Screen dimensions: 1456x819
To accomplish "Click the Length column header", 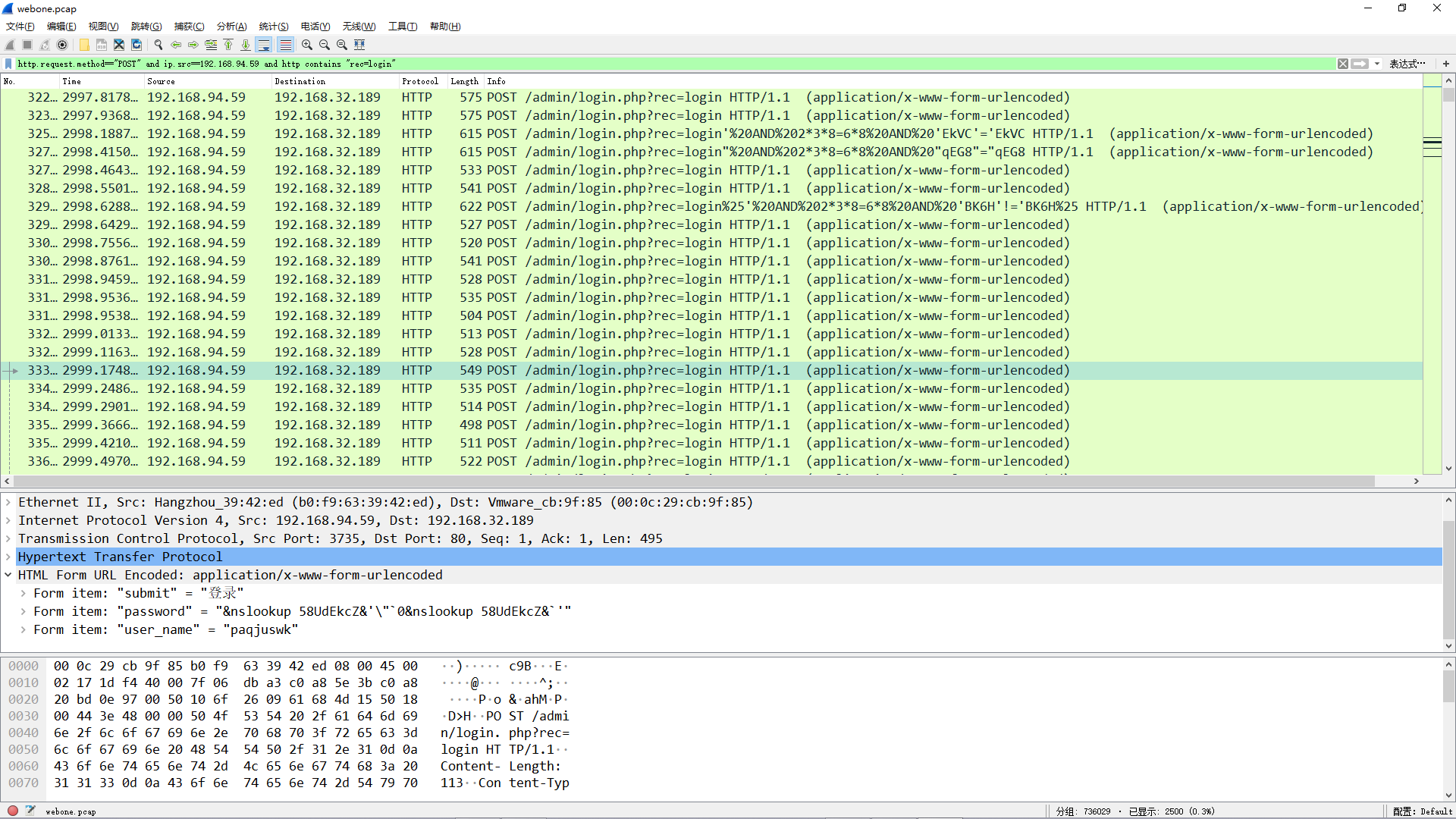I will pos(464,81).
